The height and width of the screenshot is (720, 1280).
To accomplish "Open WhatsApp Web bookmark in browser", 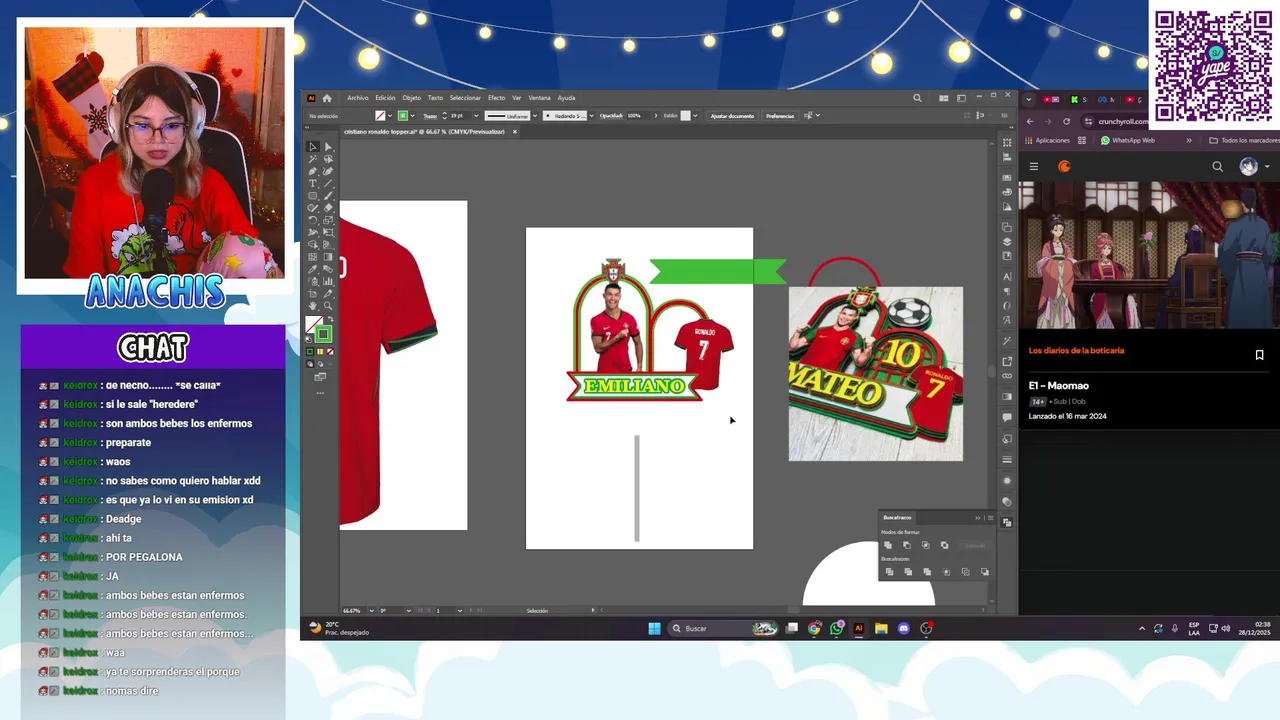I will (1128, 140).
